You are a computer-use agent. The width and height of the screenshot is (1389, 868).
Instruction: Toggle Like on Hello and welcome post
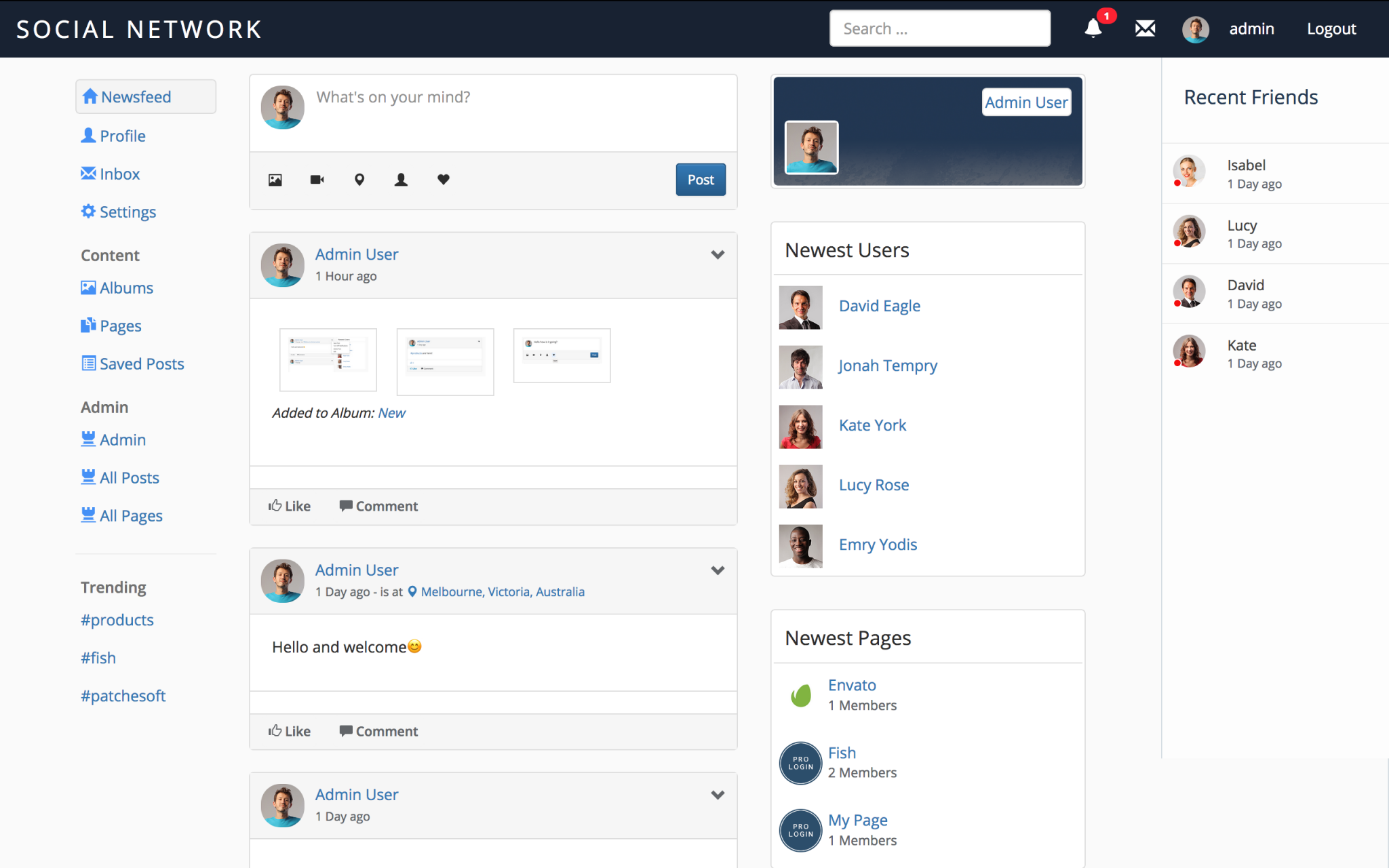coord(290,729)
